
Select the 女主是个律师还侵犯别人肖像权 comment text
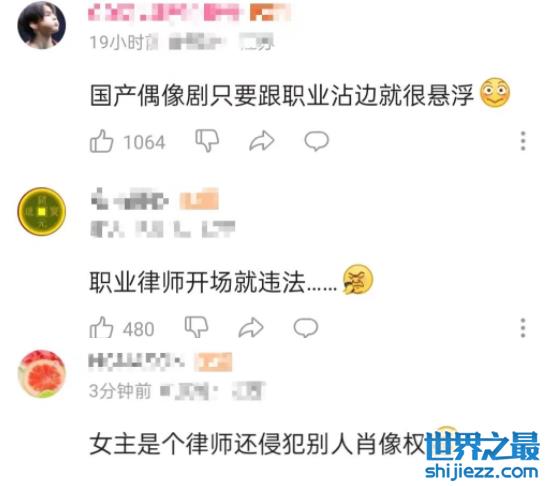[257, 444]
